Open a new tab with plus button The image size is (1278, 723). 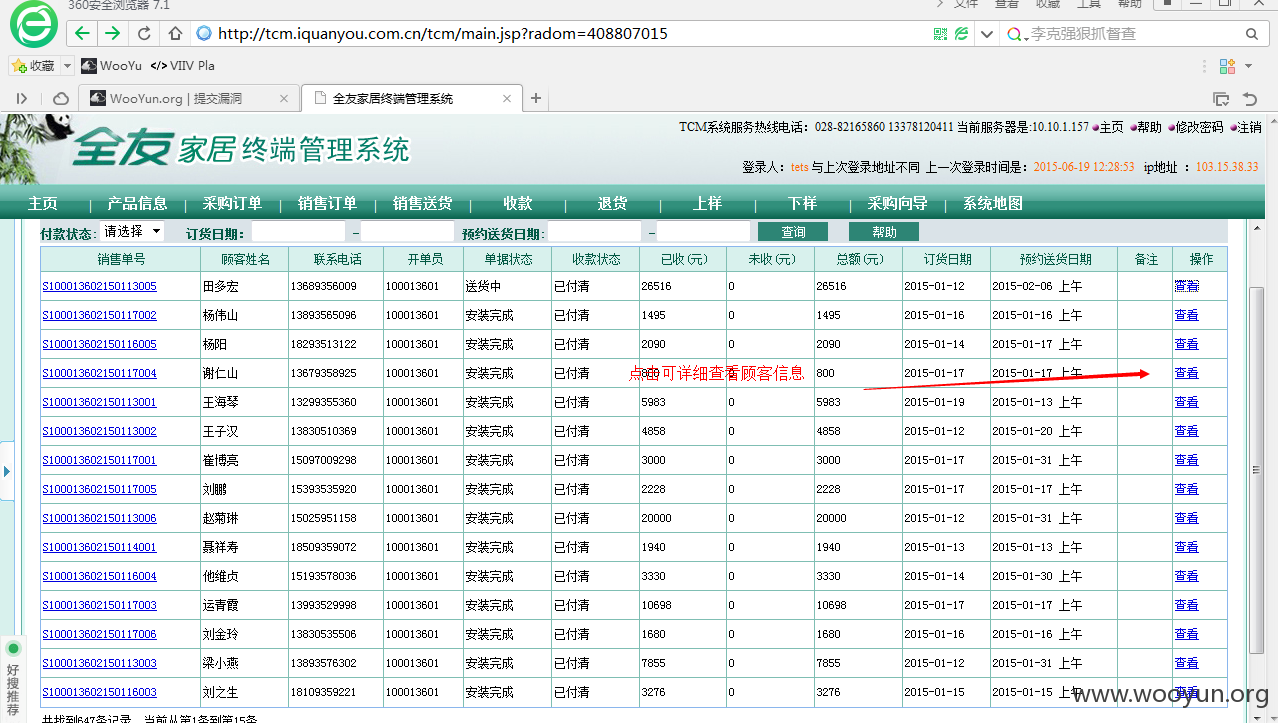pyautogui.click(x=536, y=98)
